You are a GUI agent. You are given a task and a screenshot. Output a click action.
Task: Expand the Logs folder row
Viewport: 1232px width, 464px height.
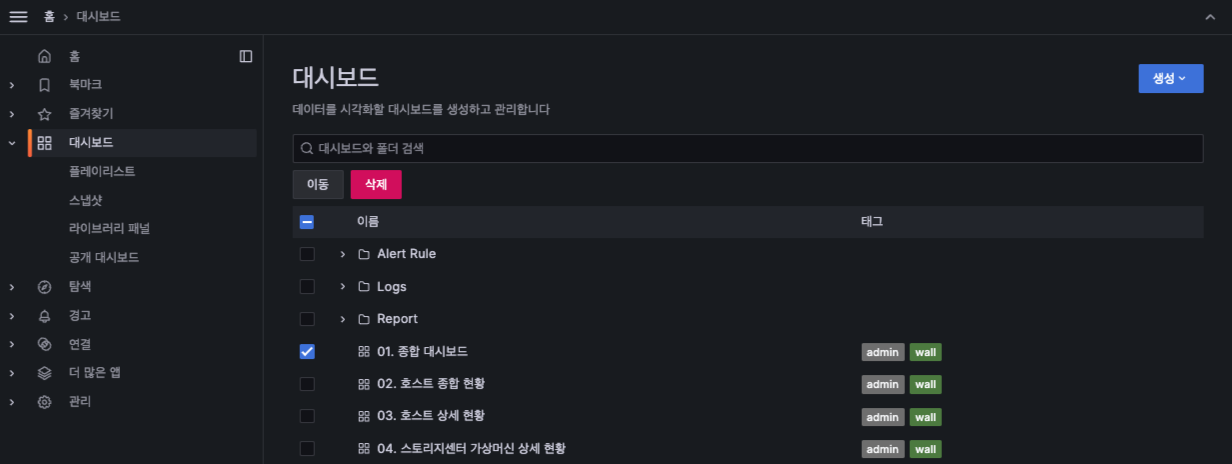pos(343,287)
